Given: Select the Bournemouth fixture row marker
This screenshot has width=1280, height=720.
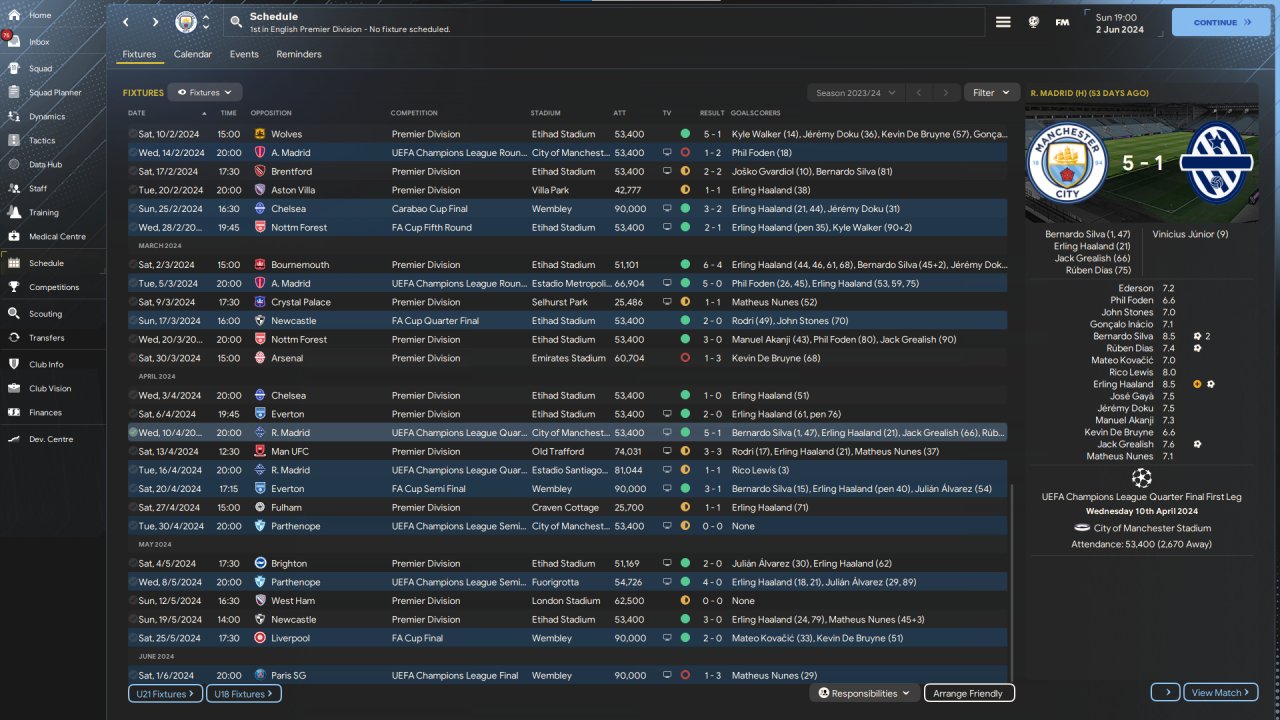Looking at the screenshot, I should [133, 265].
